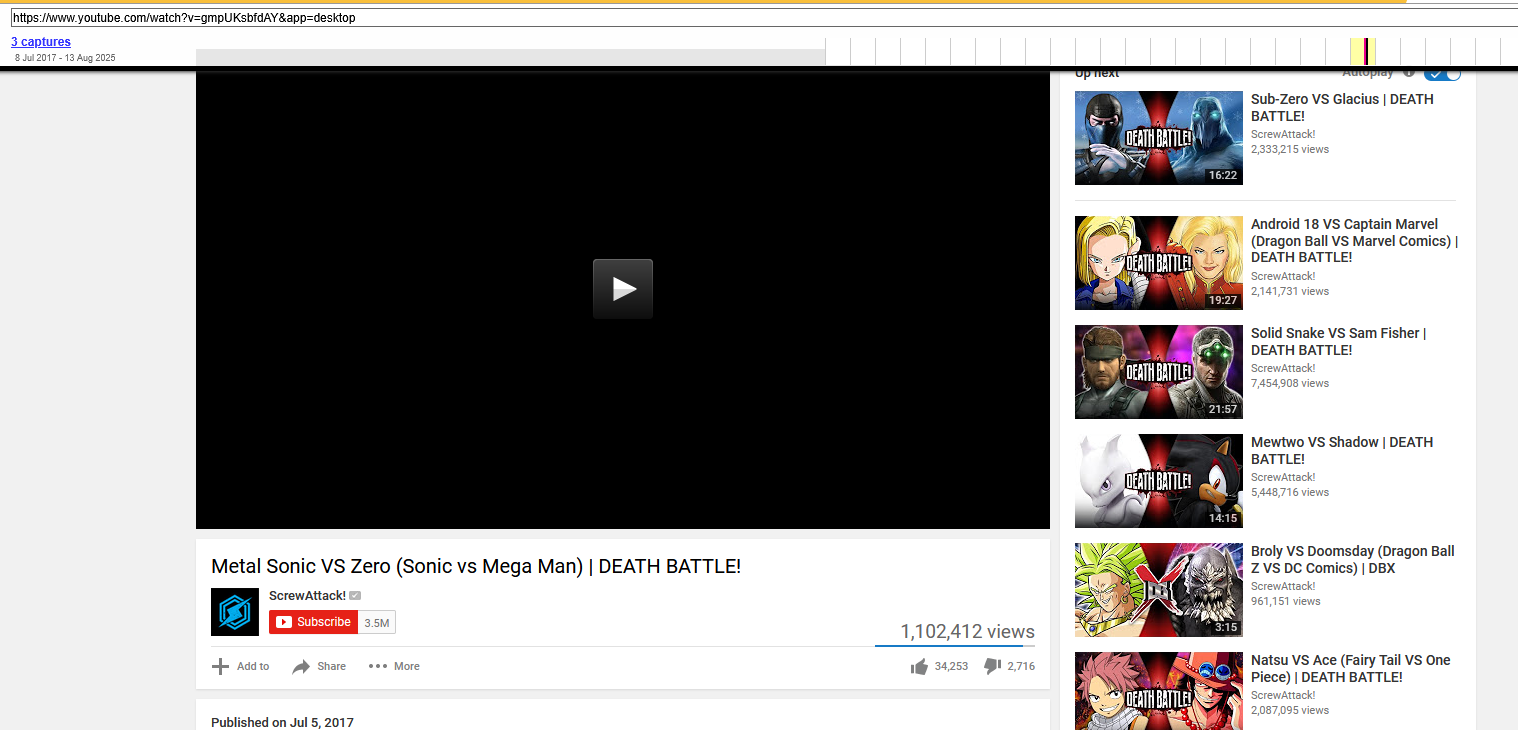Play the Metal Sonic VS Zero video
The width and height of the screenshot is (1518, 730).
(x=622, y=289)
